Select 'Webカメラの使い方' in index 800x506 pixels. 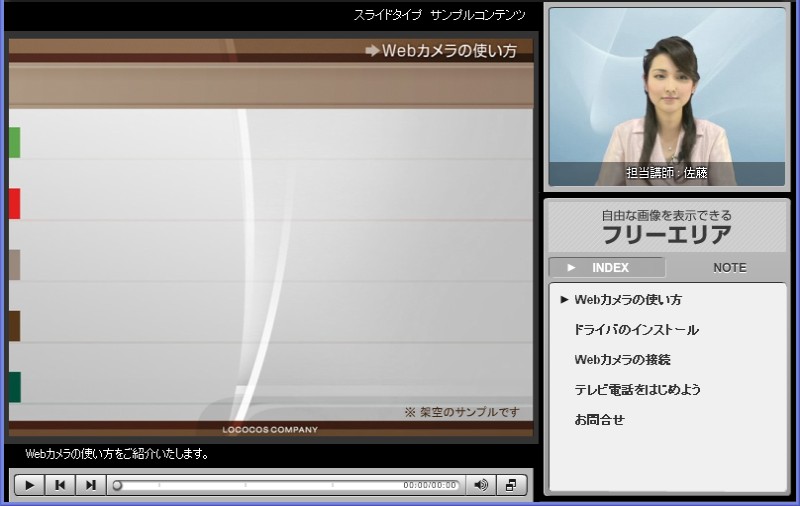(628, 299)
